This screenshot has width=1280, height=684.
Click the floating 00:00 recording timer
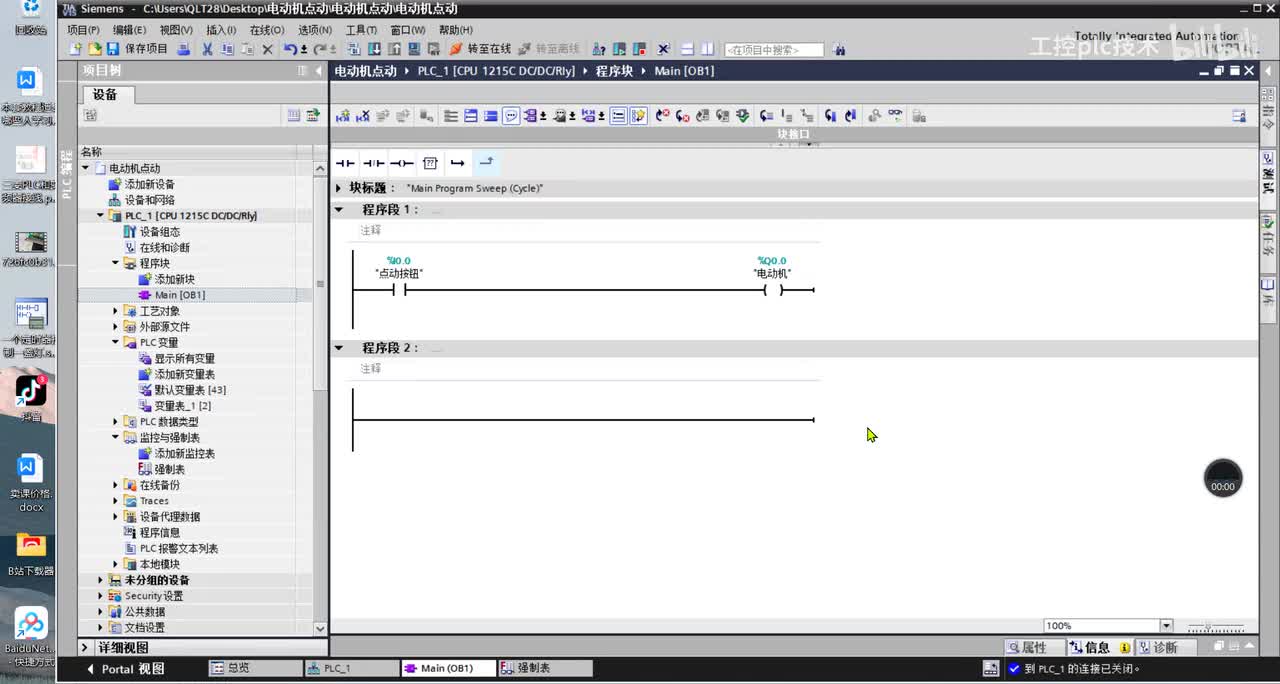tap(1223, 478)
